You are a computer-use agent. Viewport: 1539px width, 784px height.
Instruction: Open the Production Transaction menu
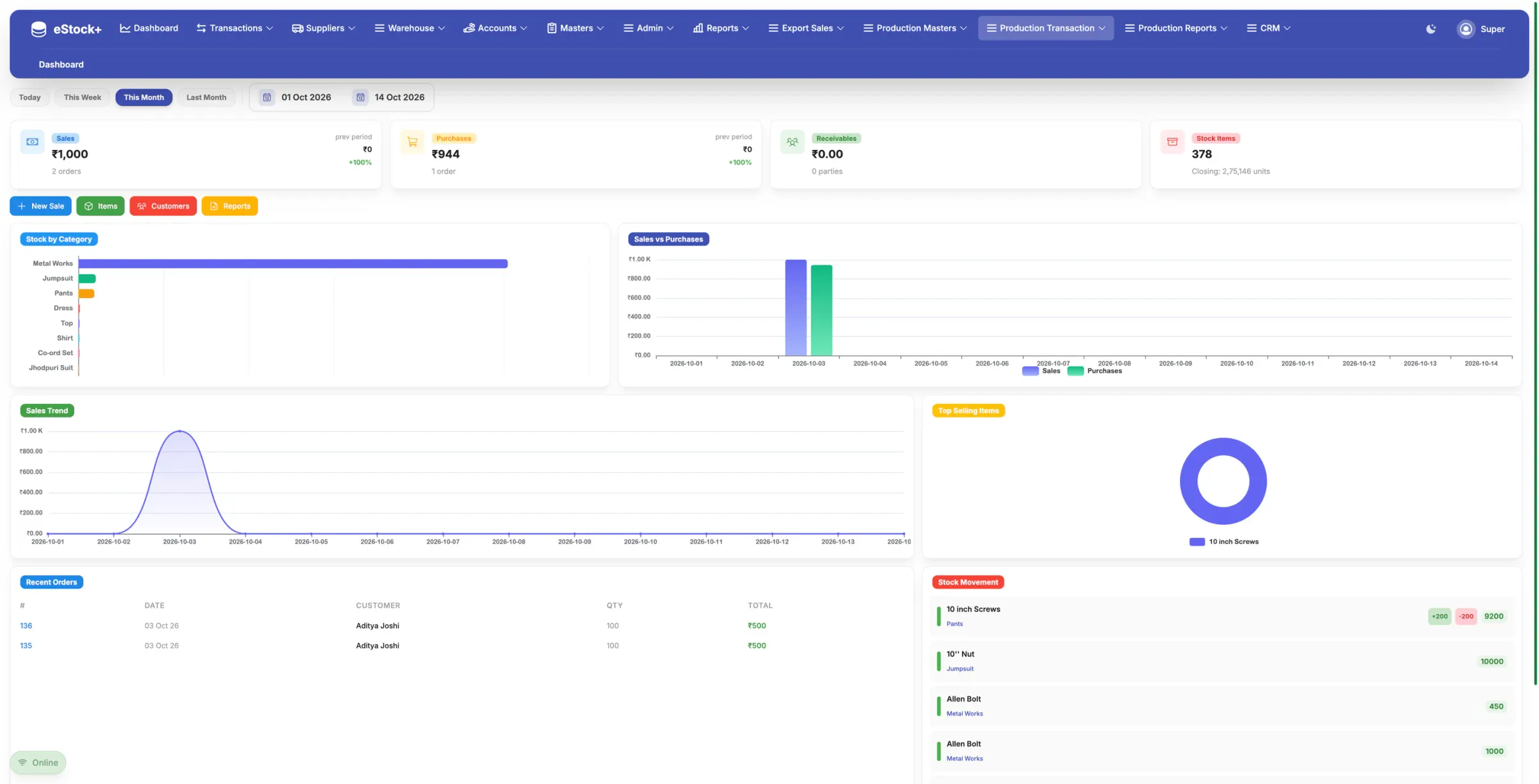coord(1046,28)
